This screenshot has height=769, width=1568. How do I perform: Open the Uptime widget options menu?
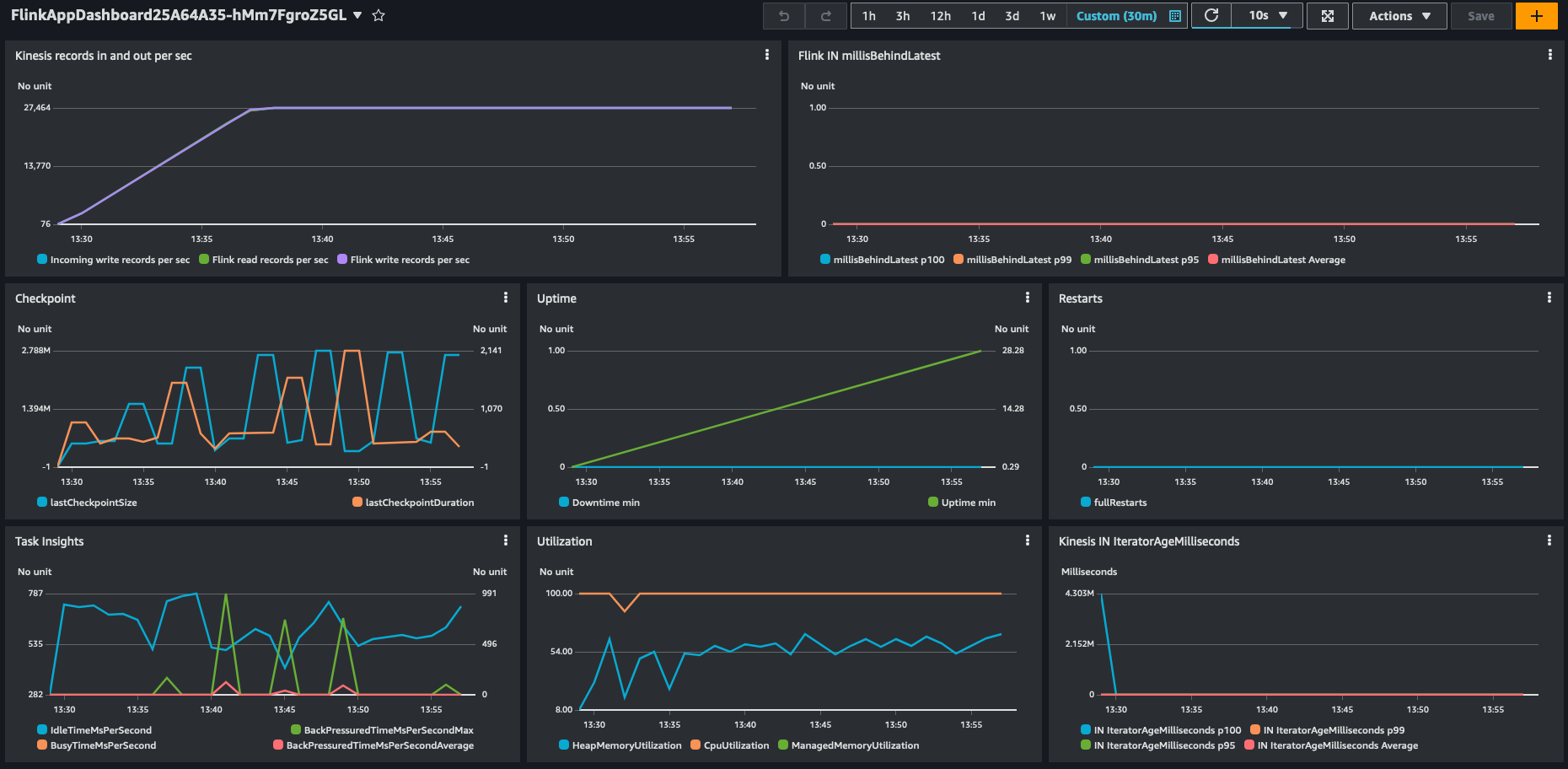[x=1027, y=298]
